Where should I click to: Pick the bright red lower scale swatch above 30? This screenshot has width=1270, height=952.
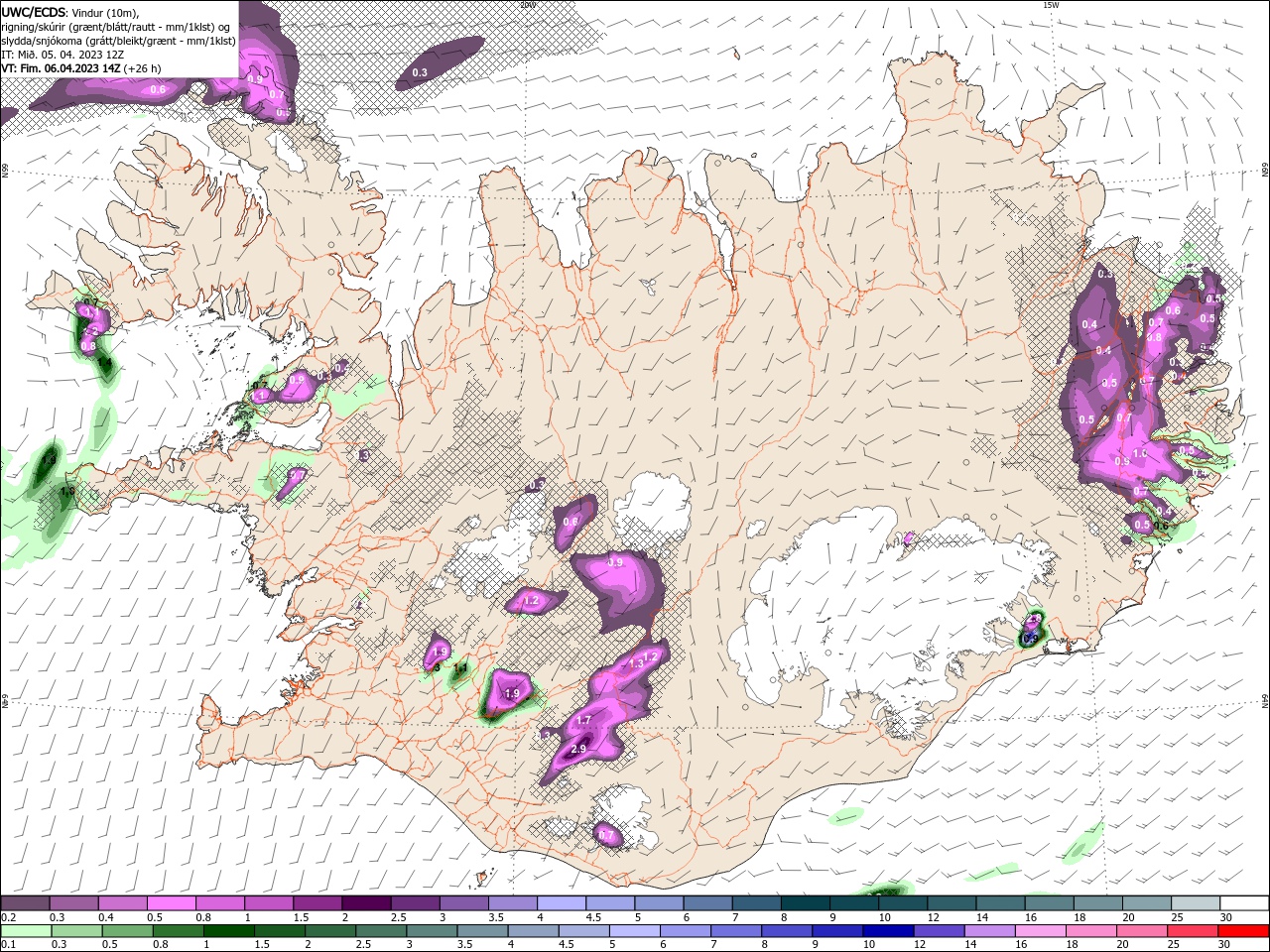point(1244,931)
